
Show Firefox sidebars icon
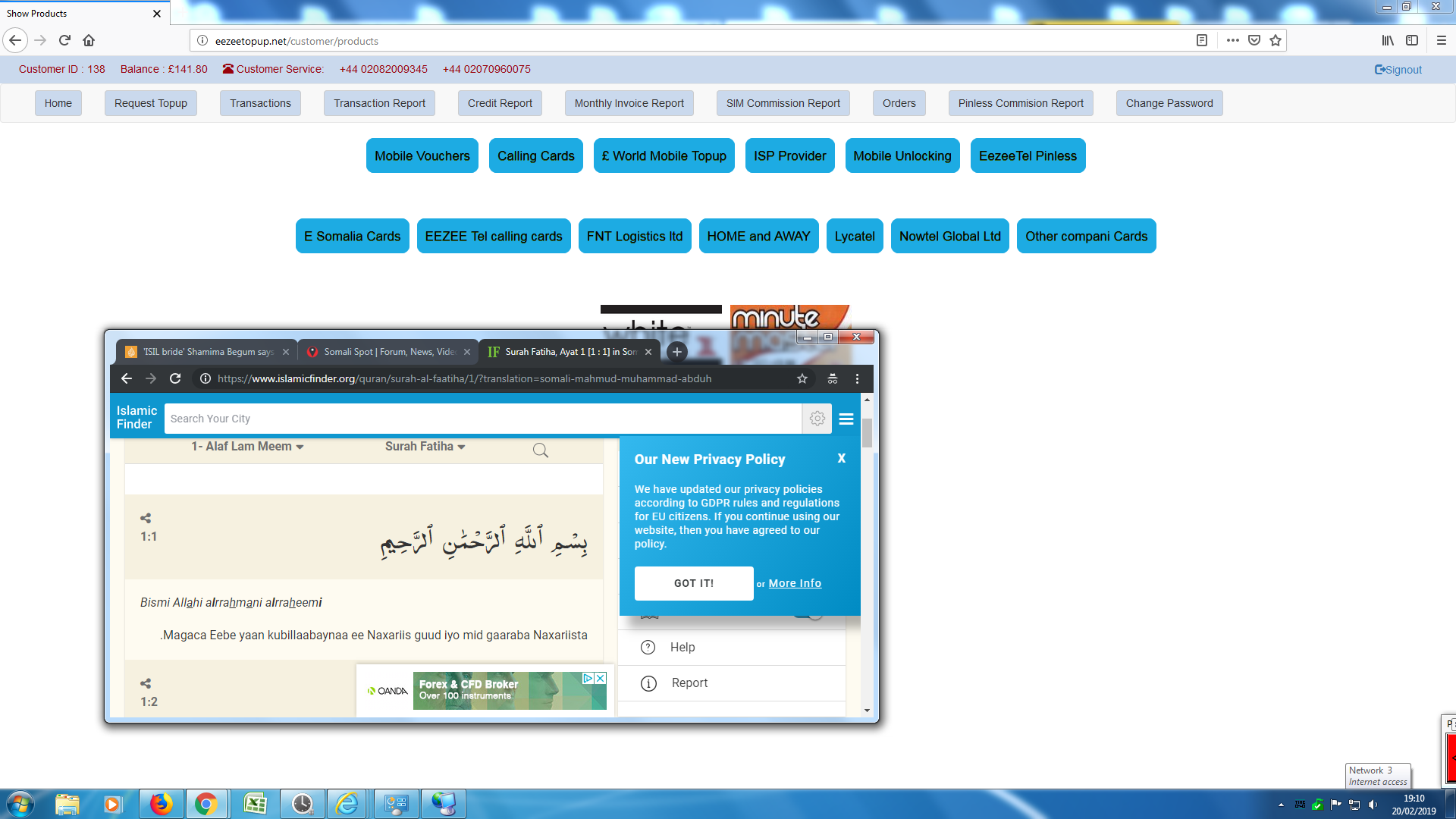click(x=1412, y=40)
